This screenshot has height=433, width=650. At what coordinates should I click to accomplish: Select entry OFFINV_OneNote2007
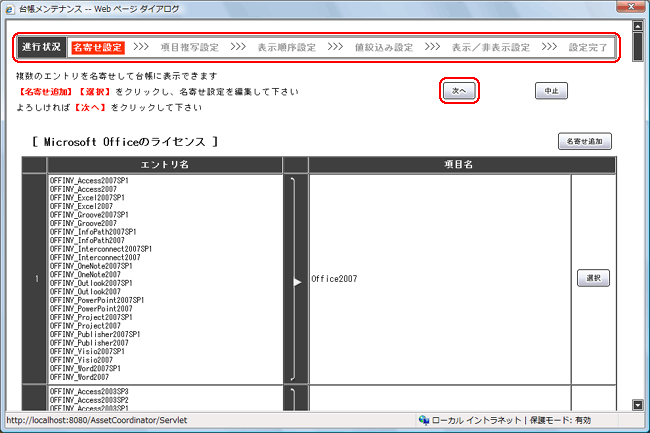tap(85, 275)
